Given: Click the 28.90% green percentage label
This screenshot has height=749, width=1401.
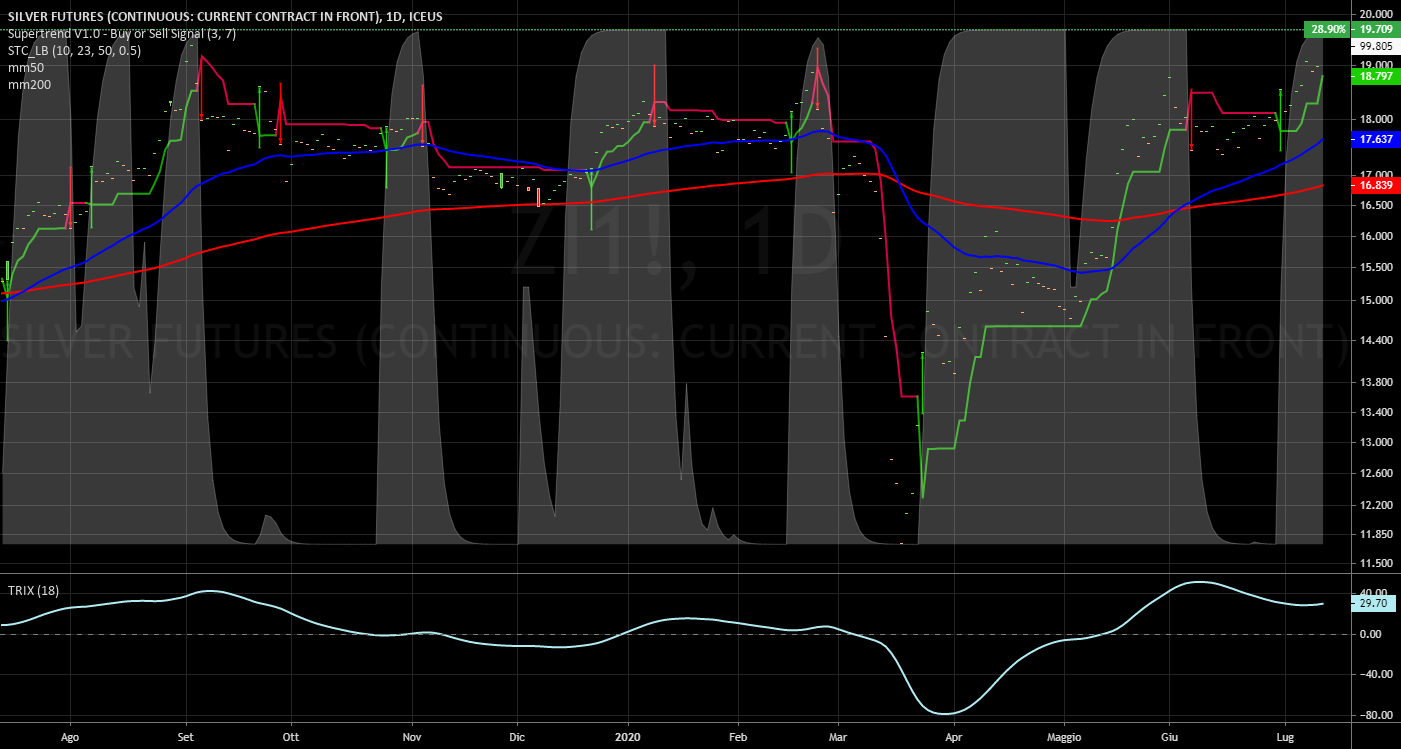Looking at the screenshot, I should click(1327, 30).
